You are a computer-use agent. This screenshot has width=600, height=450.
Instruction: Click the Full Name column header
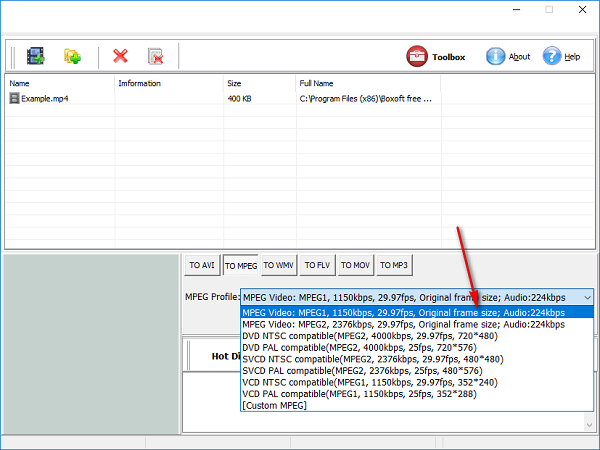coord(368,83)
